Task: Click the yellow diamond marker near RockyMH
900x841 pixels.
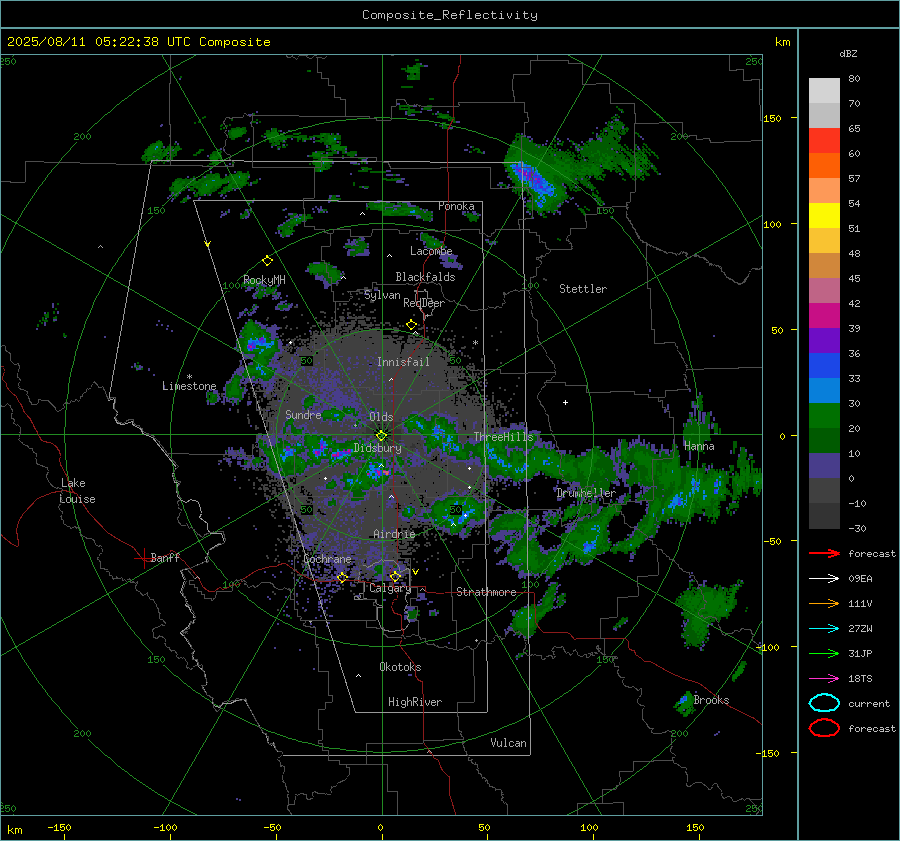Action: tap(267, 261)
